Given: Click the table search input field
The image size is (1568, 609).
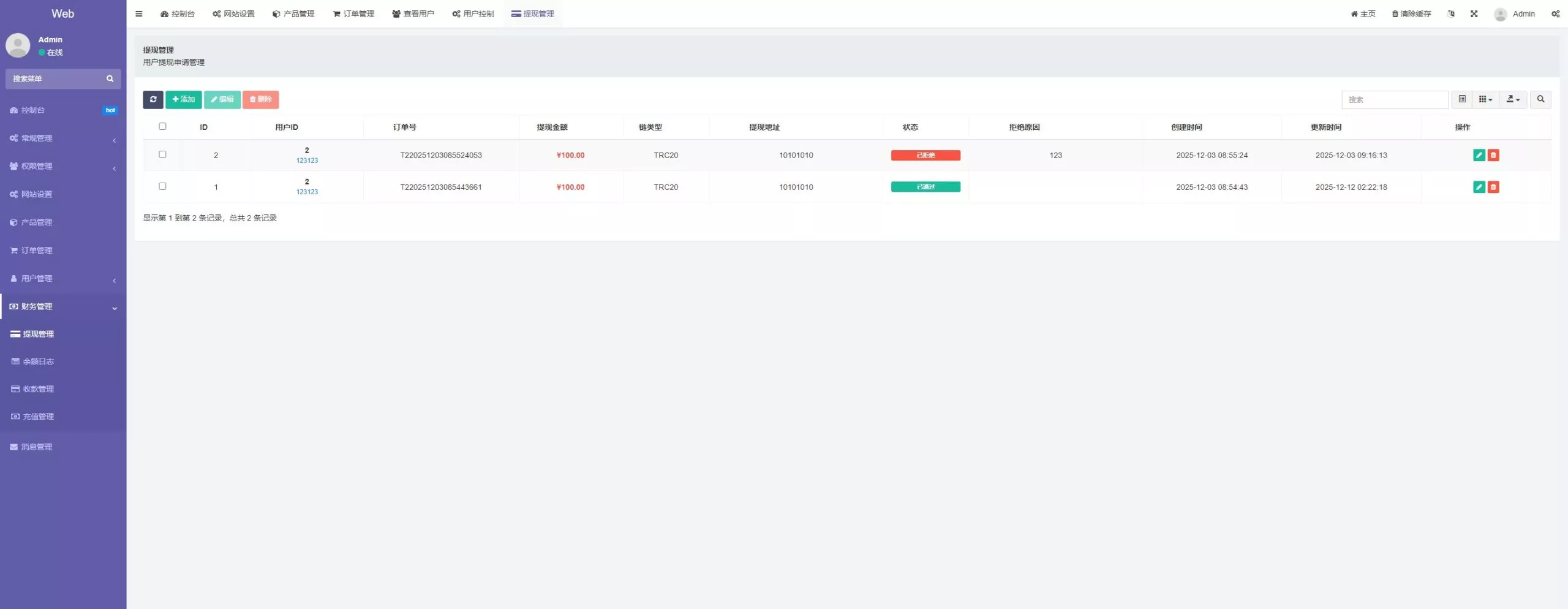Looking at the screenshot, I should pos(1394,99).
